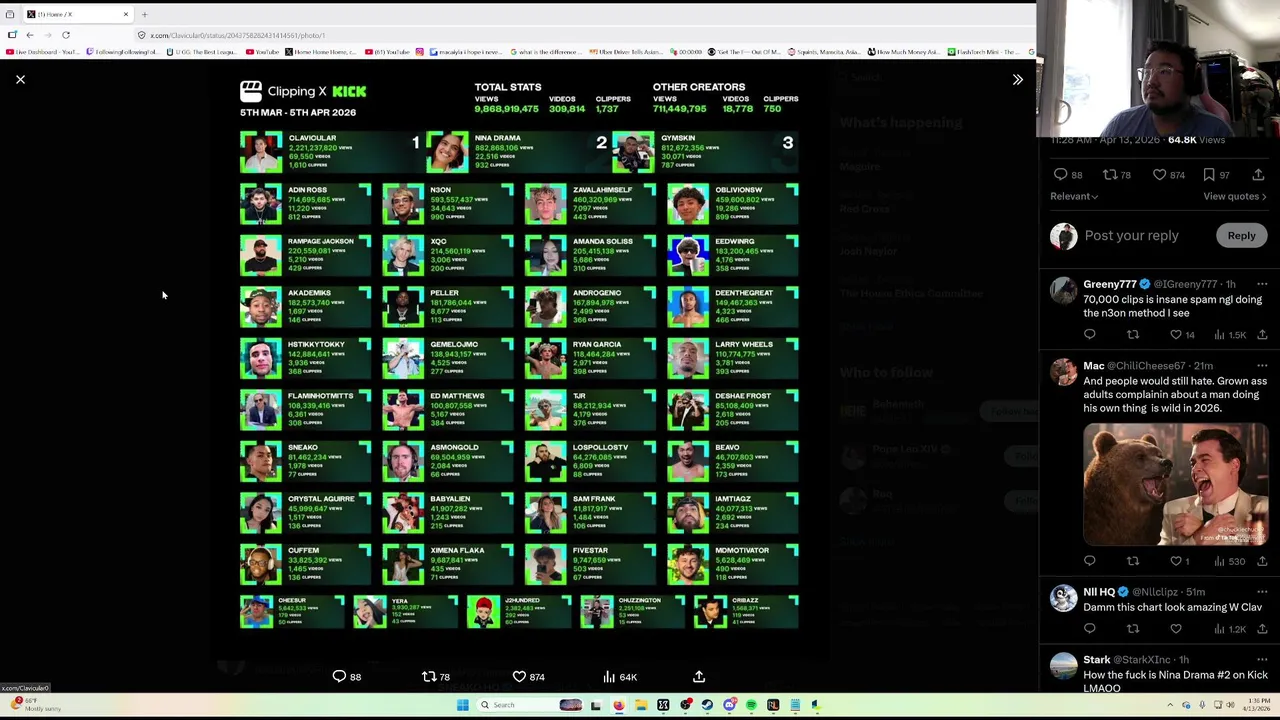Close the photo viewer with the X
Image resolution: width=1280 pixels, height=720 pixels.
[20, 79]
